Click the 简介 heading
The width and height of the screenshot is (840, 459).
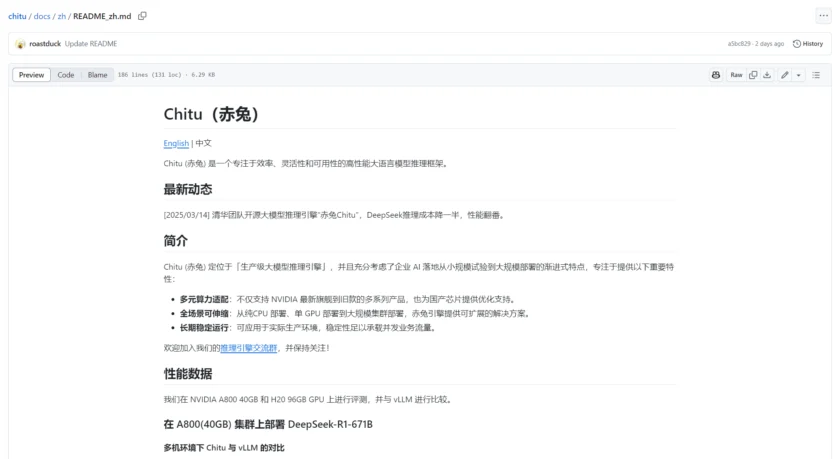coord(176,241)
